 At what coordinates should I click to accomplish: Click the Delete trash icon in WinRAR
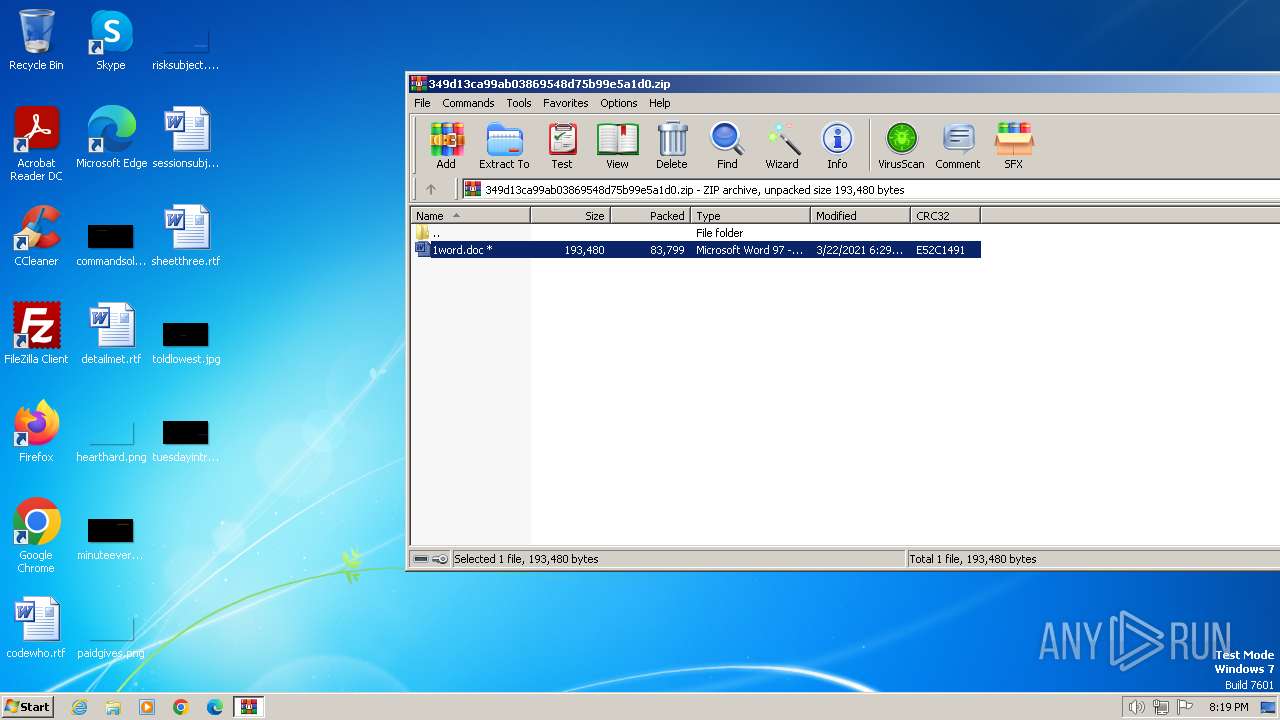click(x=672, y=146)
